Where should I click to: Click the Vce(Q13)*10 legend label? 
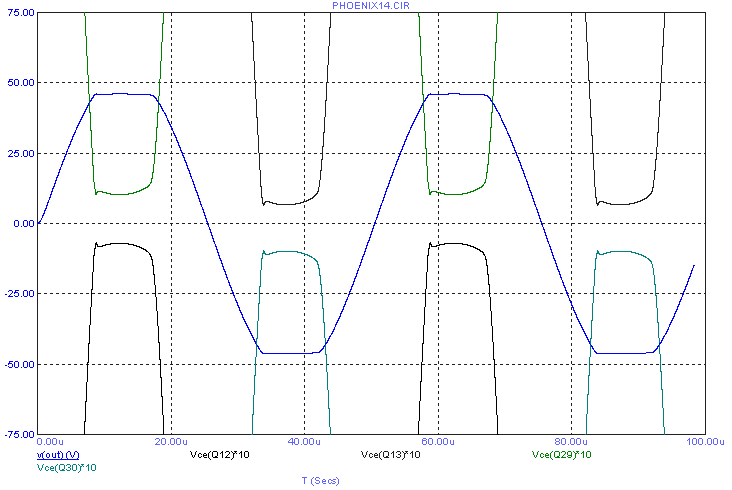[390, 455]
